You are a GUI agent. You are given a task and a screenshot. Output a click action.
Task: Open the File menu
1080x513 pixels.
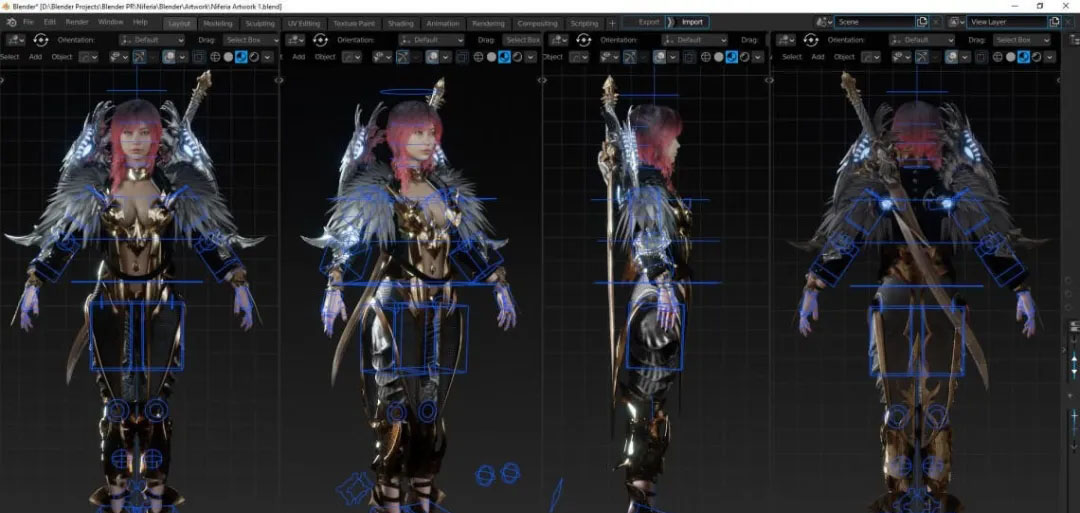(x=28, y=22)
